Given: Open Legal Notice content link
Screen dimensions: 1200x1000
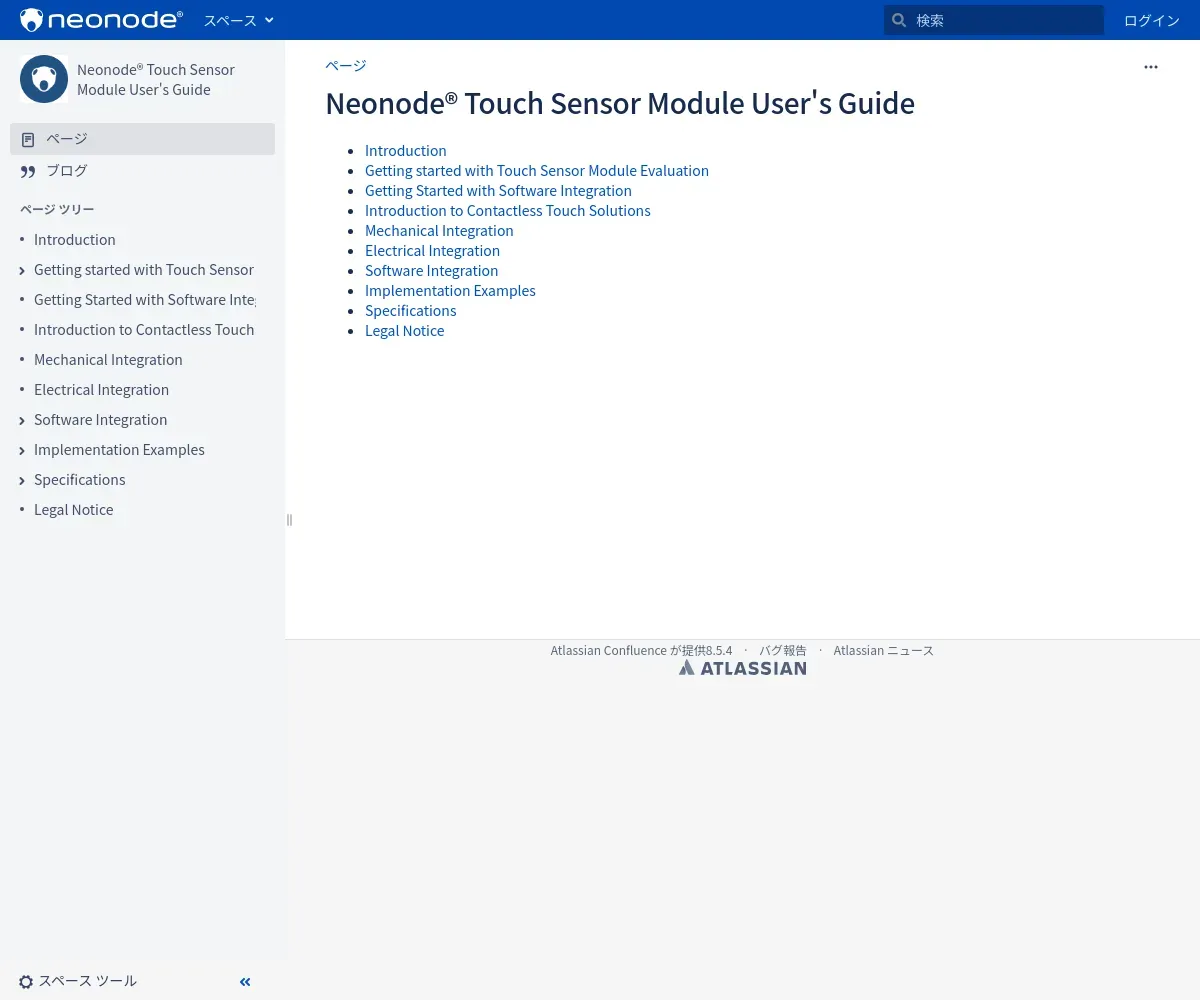Looking at the screenshot, I should point(404,330).
